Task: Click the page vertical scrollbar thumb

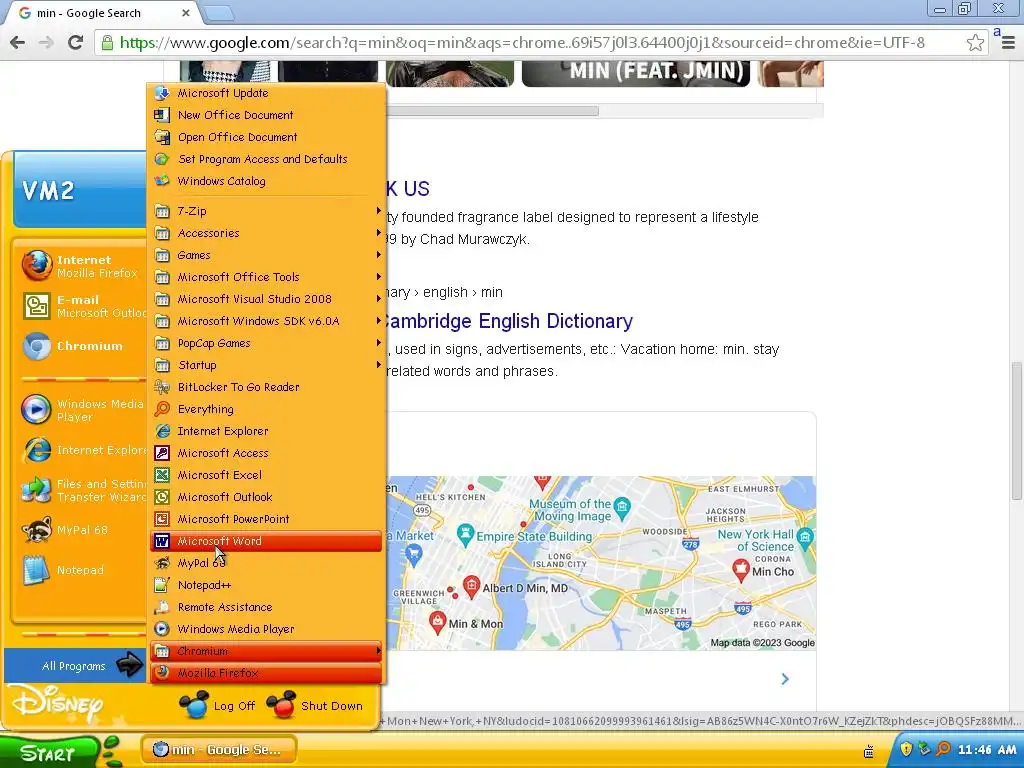Action: click(x=1017, y=431)
